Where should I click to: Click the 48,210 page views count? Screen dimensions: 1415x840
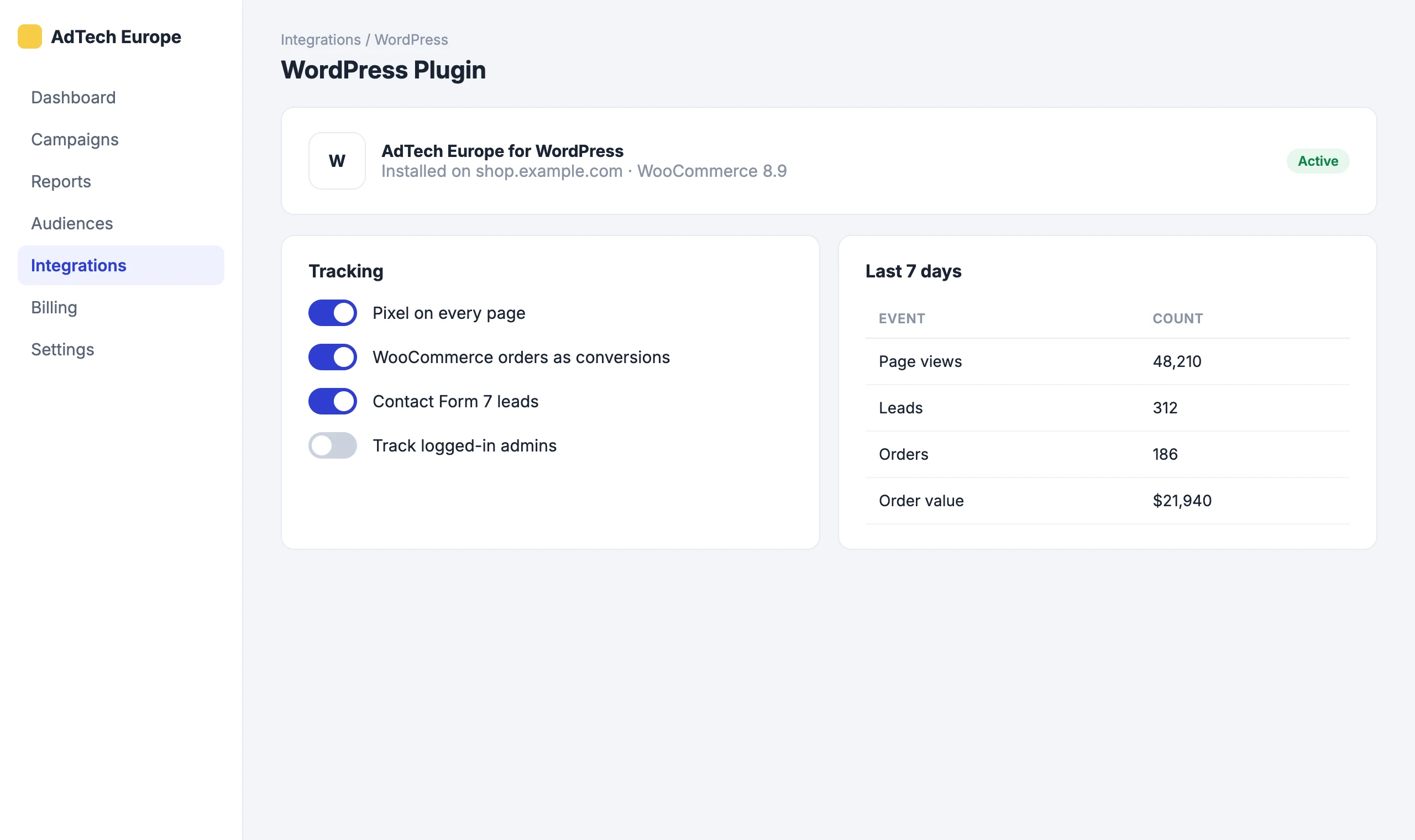coord(1177,361)
